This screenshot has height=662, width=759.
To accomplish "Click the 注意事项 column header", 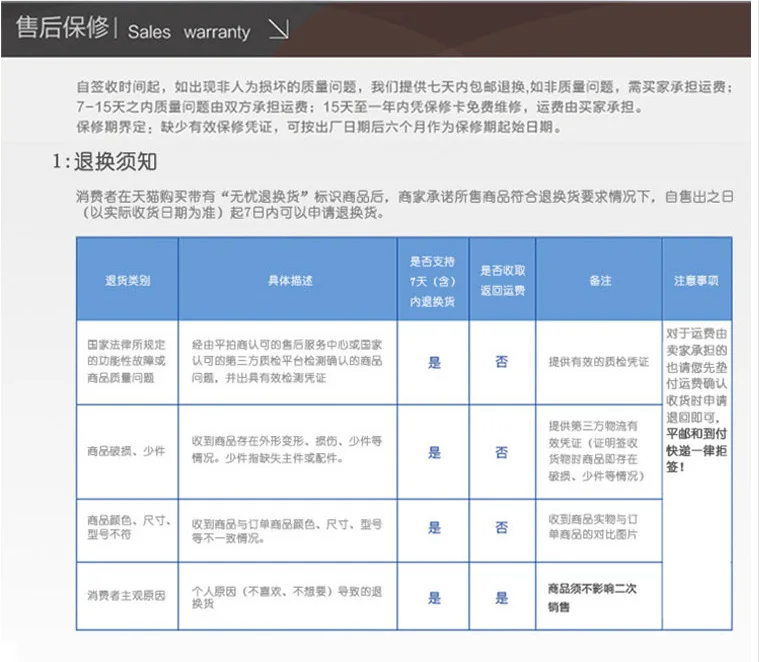I will [x=696, y=280].
